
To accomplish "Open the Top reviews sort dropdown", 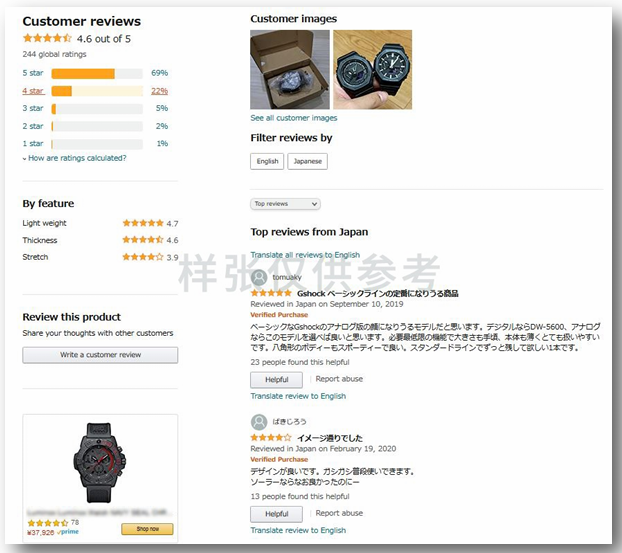I will click(x=285, y=204).
